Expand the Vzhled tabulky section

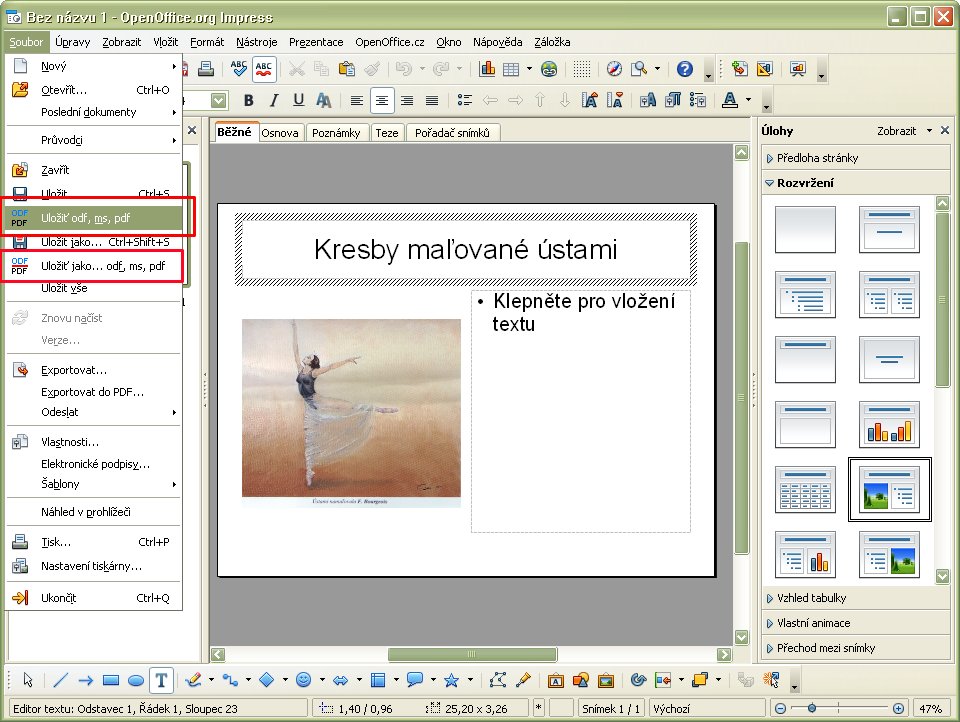856,598
